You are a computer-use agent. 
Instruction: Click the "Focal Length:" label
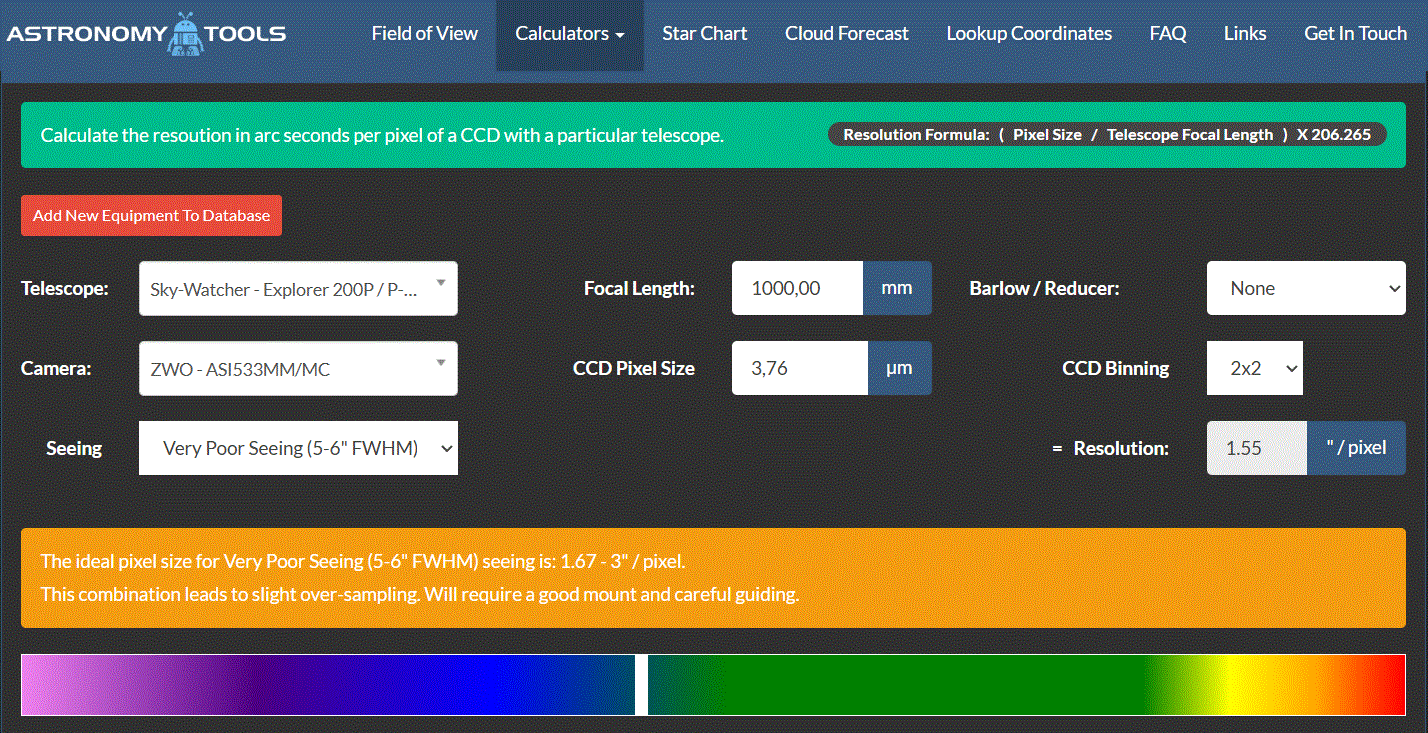639,289
